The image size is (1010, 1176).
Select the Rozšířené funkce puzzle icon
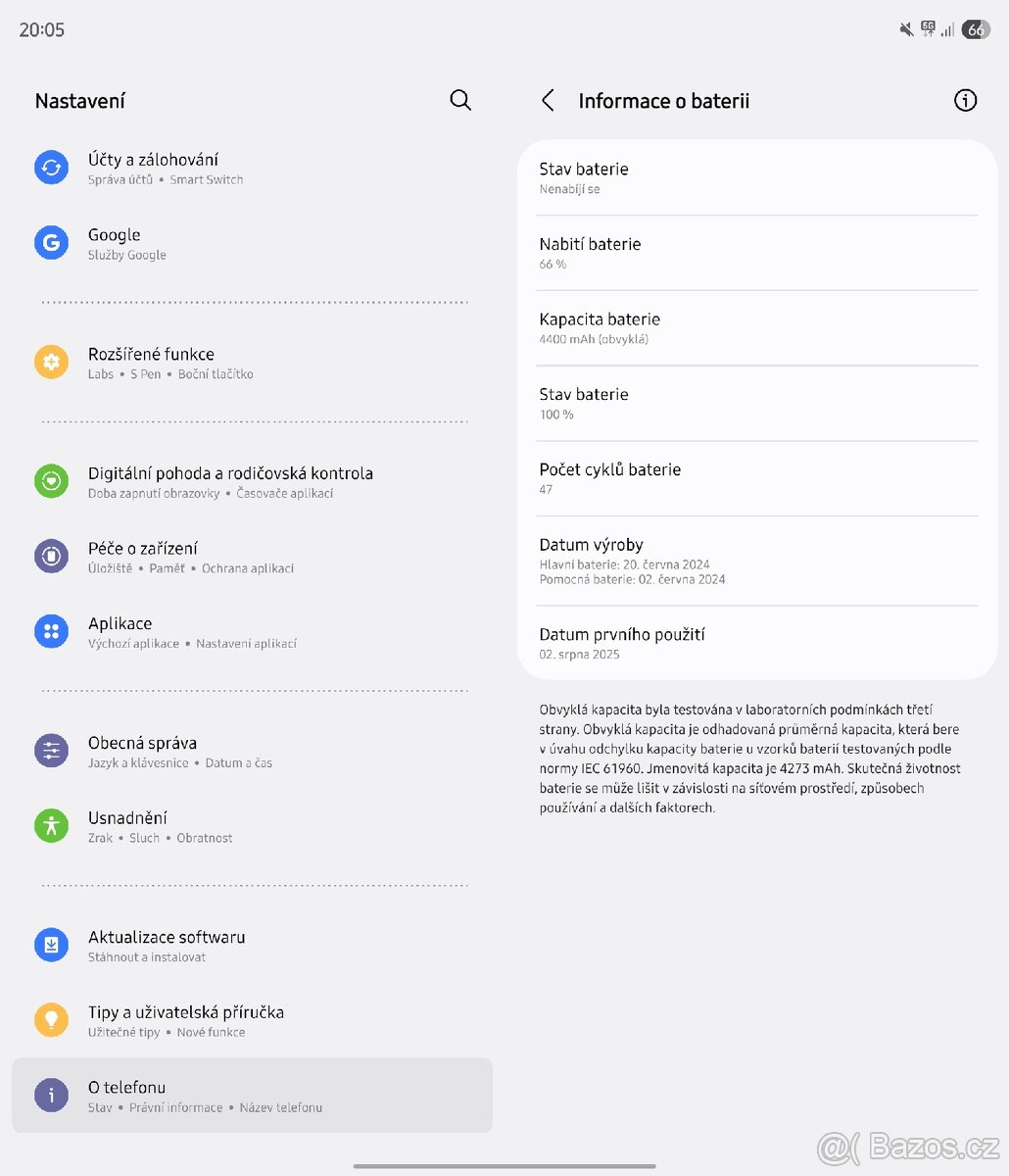(x=51, y=362)
